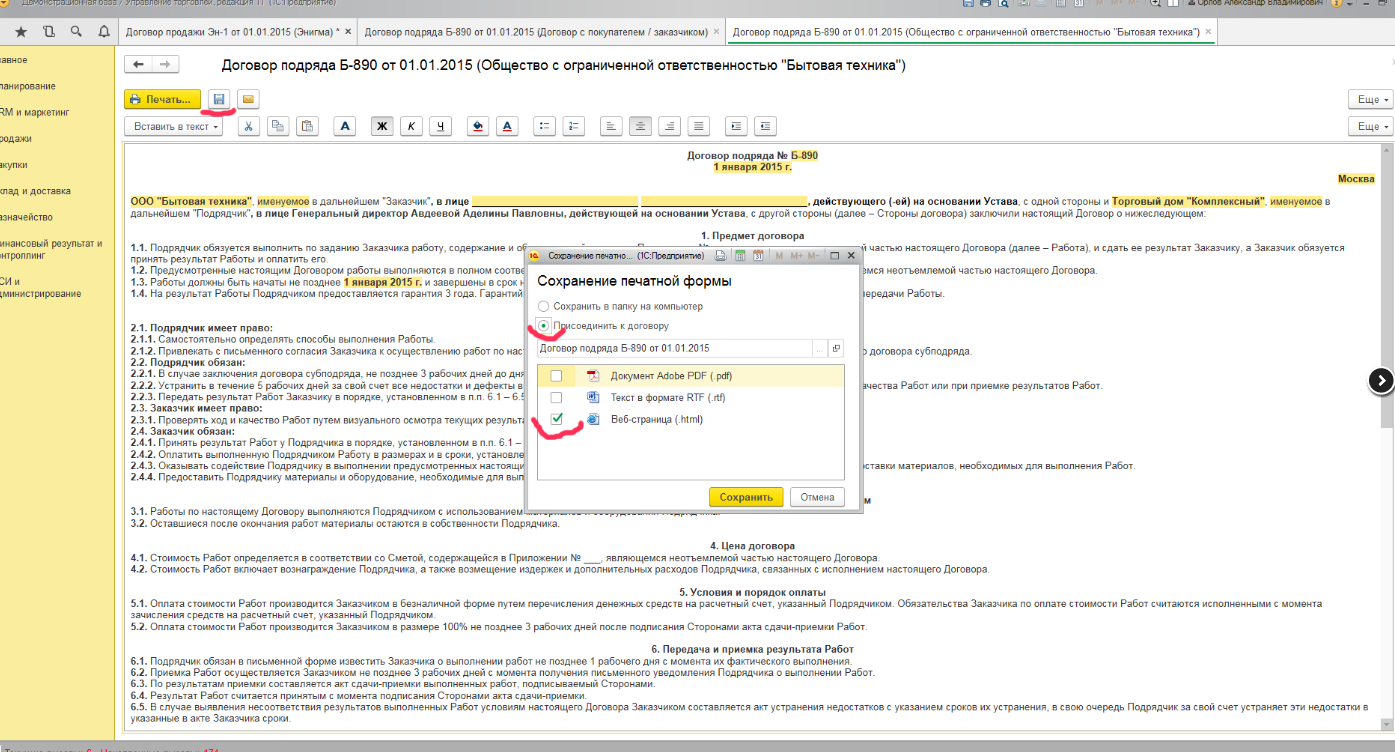Open calculator icon in dialog title bar
Viewport: 1395px width, 752px height.
tap(740, 256)
